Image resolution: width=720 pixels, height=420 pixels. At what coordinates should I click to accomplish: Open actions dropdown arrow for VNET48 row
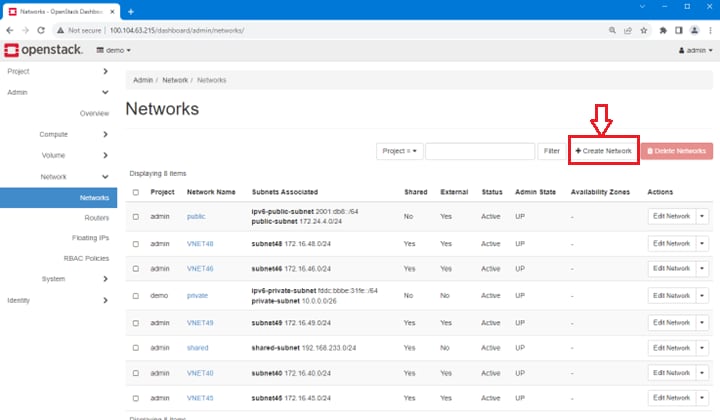click(702, 244)
